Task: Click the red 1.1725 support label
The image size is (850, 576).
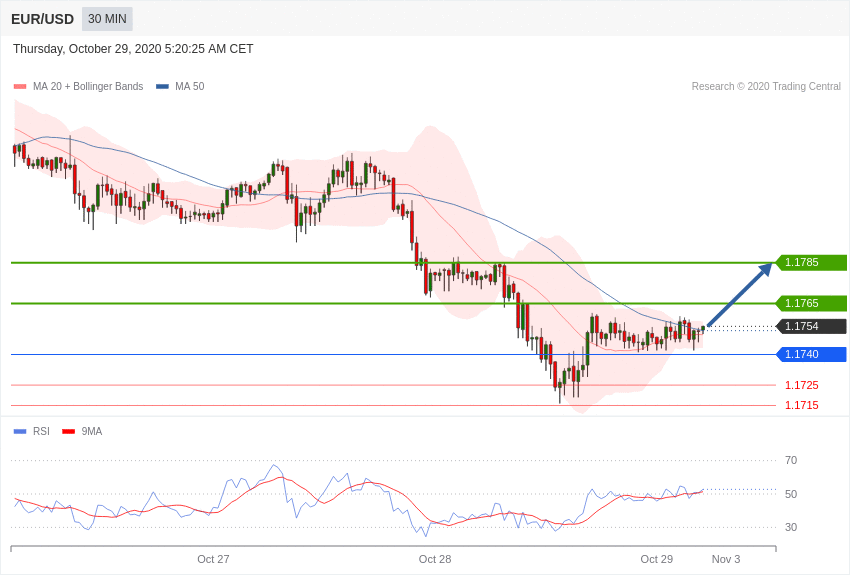Action: point(802,385)
